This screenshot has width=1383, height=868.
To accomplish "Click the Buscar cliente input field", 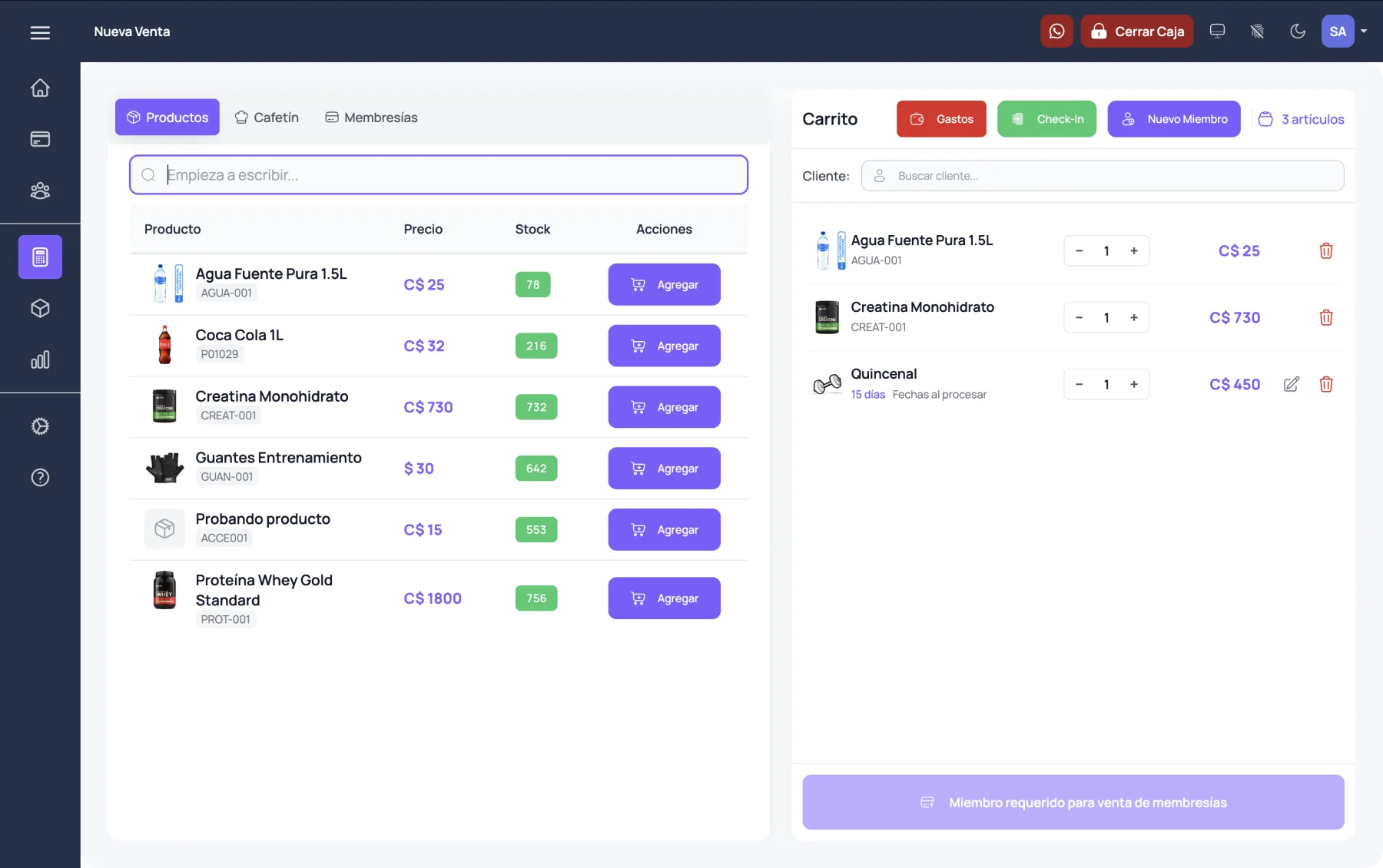I will (1103, 176).
